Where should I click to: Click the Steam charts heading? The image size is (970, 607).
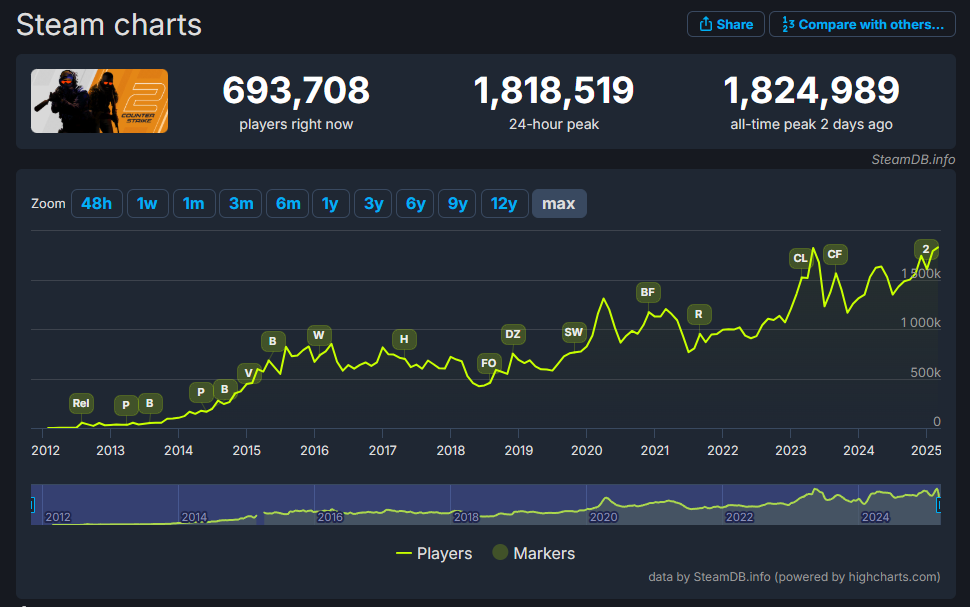[109, 25]
